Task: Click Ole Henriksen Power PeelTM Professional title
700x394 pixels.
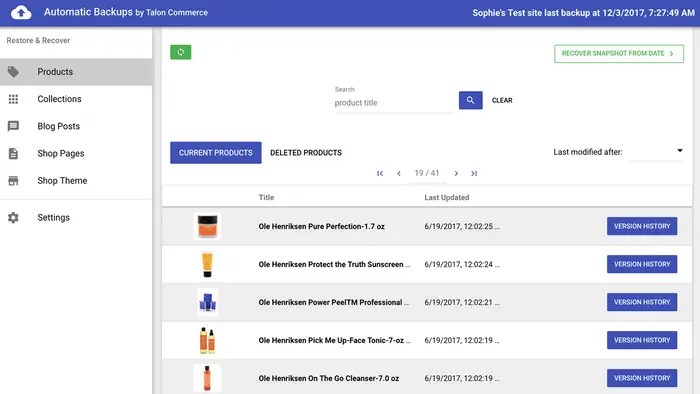Action: 333,302
